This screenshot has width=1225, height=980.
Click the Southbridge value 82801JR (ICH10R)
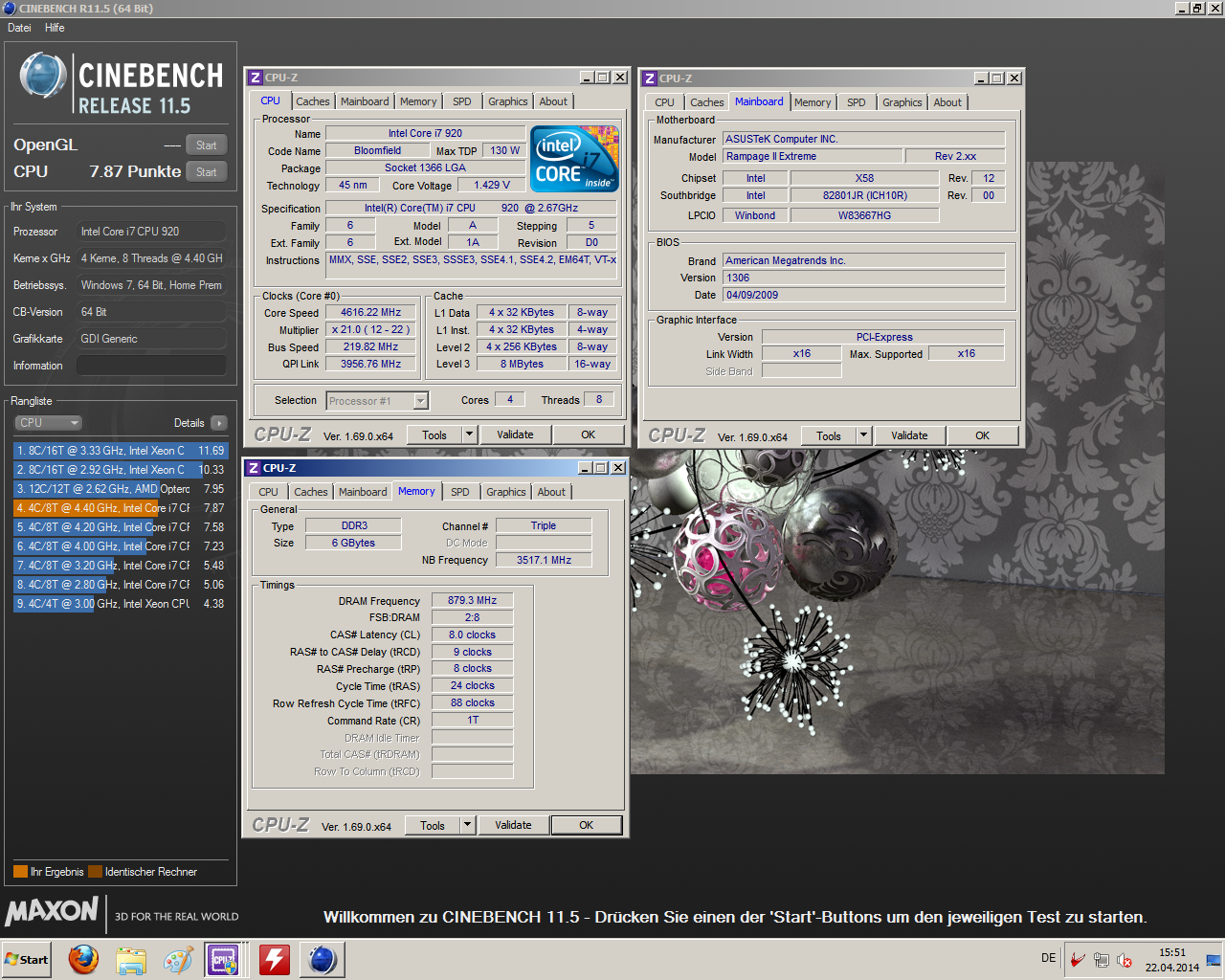(x=864, y=195)
